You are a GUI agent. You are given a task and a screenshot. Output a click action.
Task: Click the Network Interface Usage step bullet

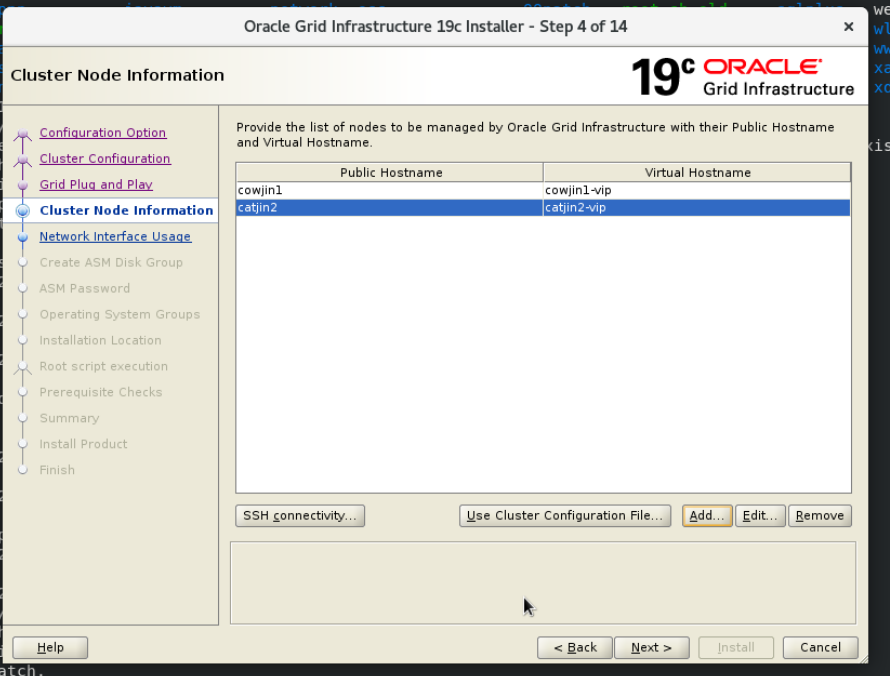point(23,237)
